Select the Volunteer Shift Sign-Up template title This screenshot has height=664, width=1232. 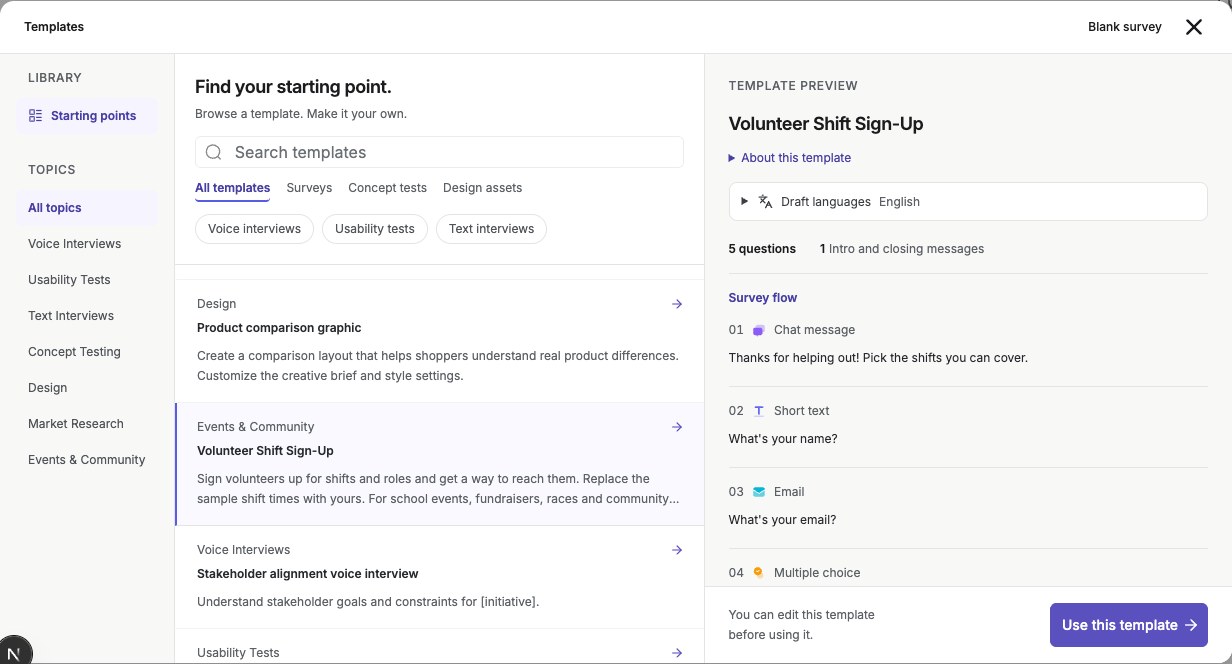click(265, 451)
